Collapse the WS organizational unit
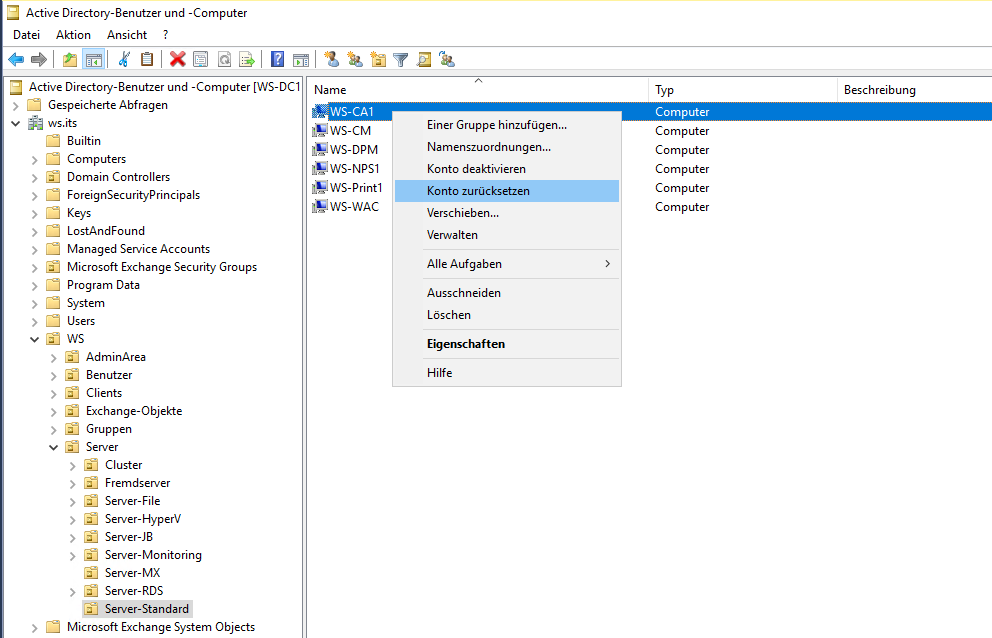This screenshot has width=992, height=638. coord(35,339)
